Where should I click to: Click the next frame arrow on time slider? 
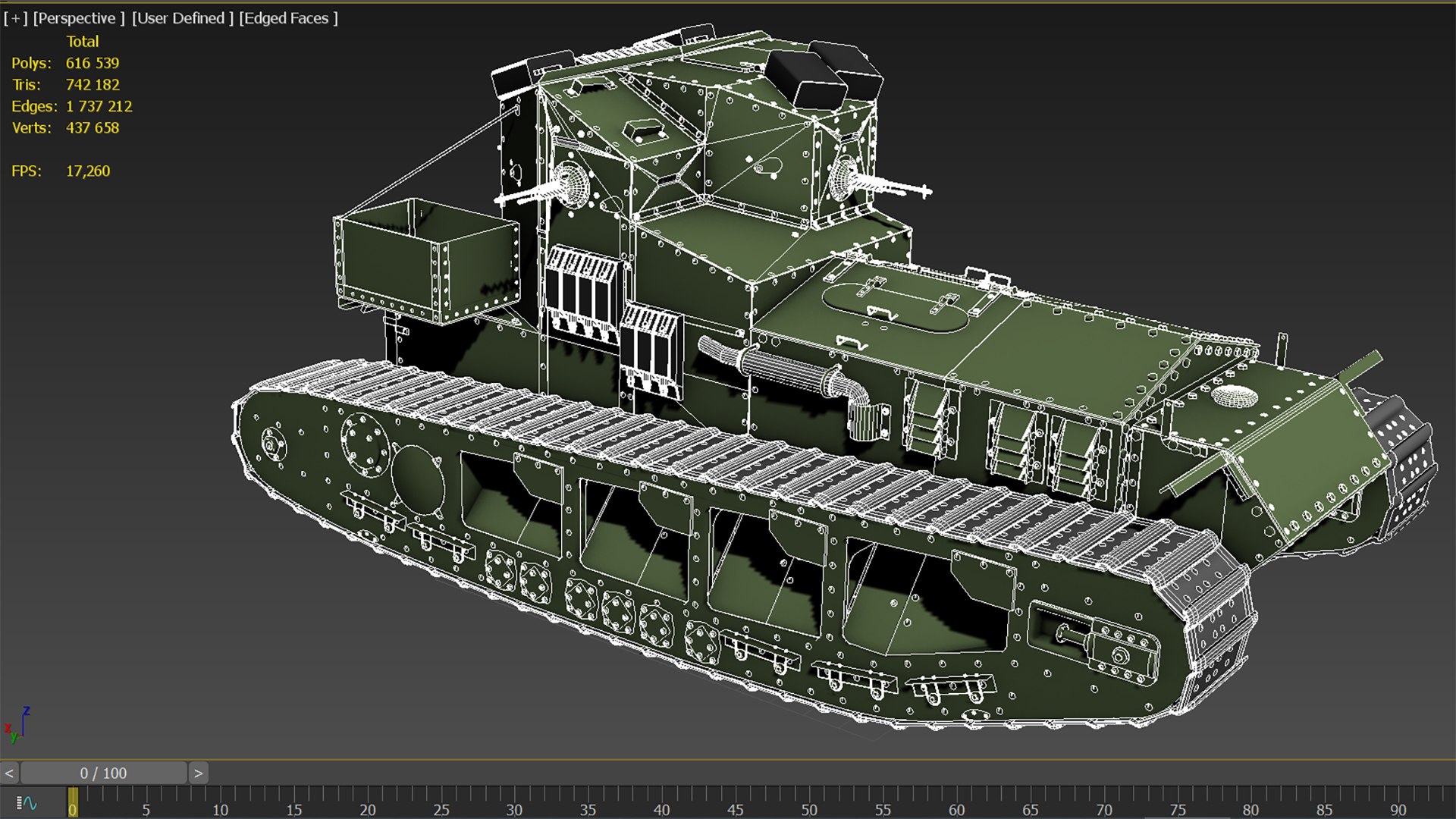click(x=198, y=773)
